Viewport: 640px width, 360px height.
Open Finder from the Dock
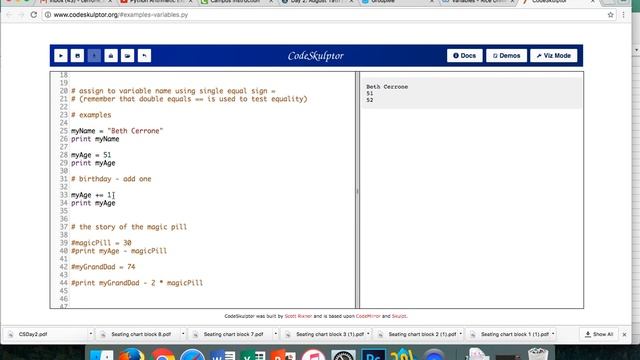pyautogui.click(x=101, y=355)
